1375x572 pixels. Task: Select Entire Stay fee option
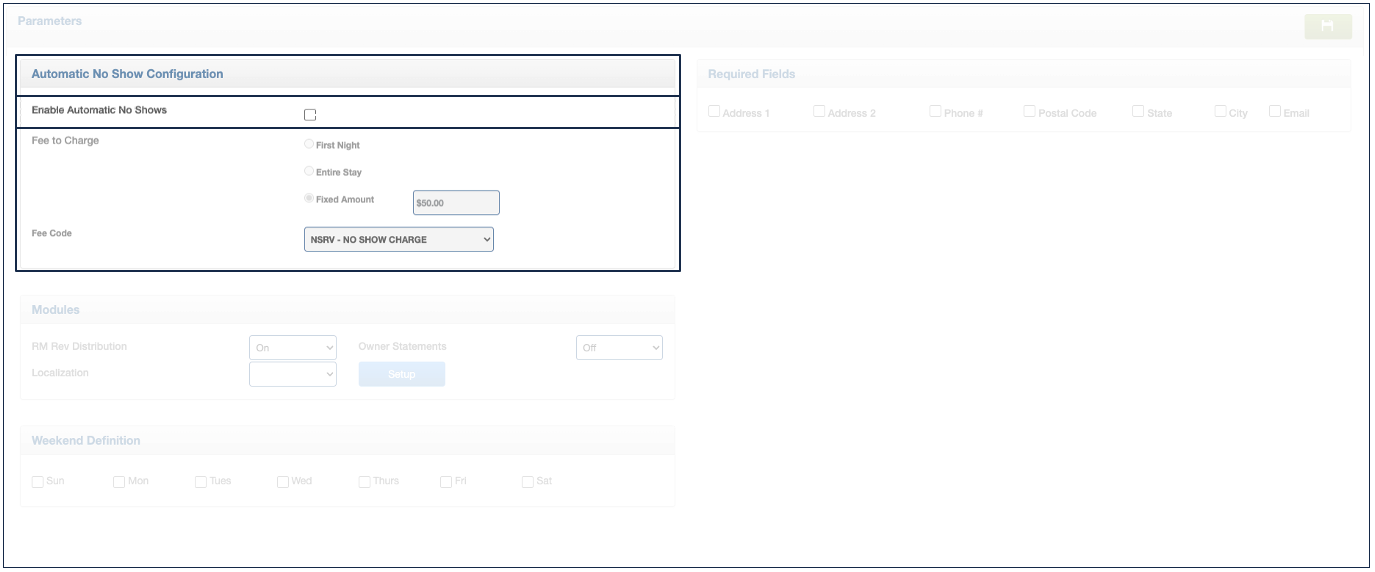[x=309, y=171]
